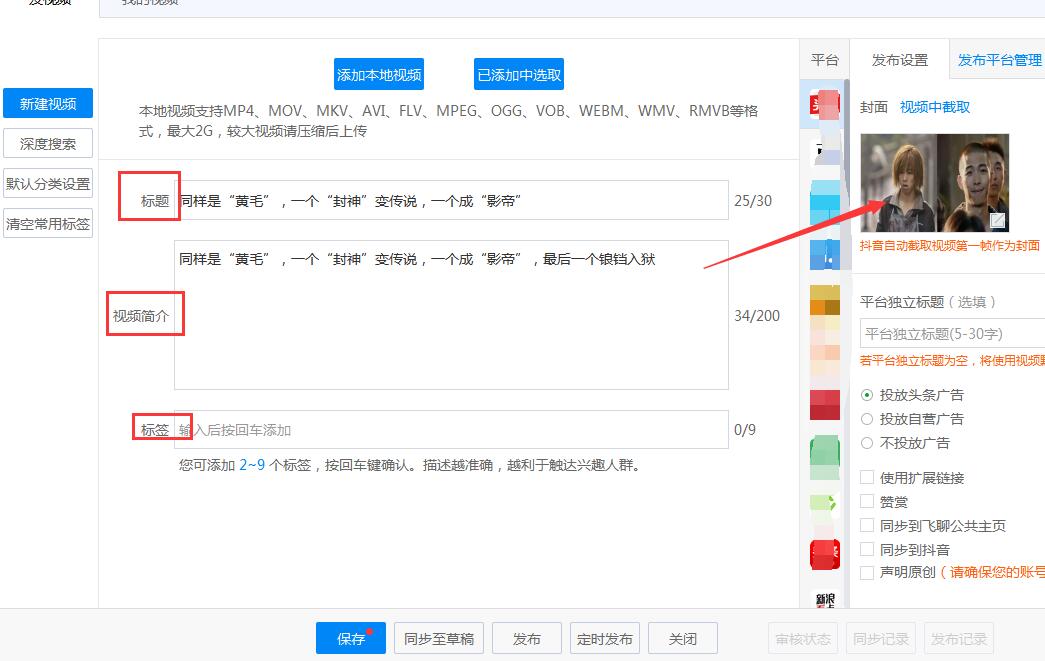This screenshot has height=661, width=1045.
Task: Click the small edit icon on cover thumbnail
Action: (997, 220)
